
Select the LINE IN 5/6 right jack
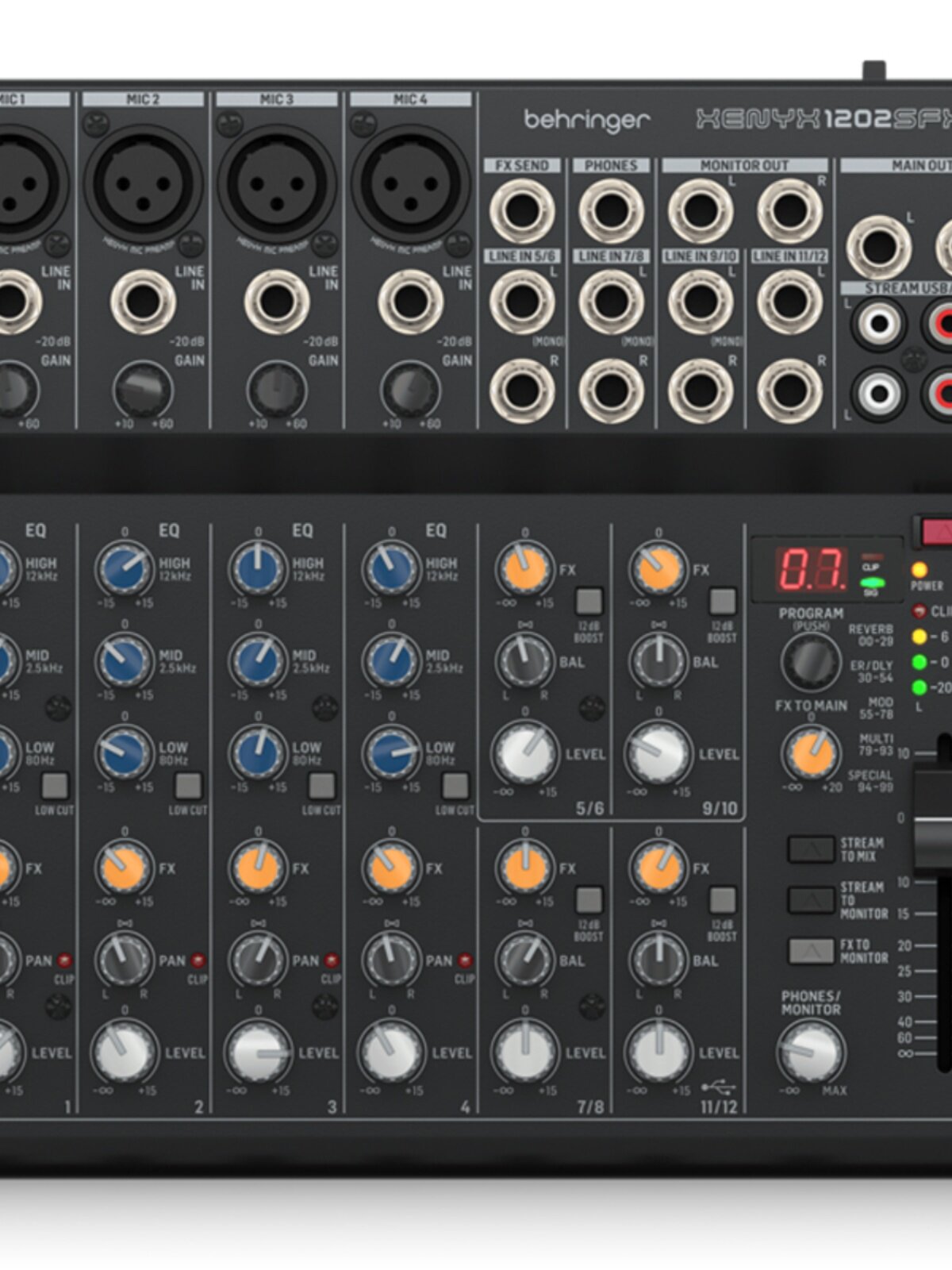(522, 391)
